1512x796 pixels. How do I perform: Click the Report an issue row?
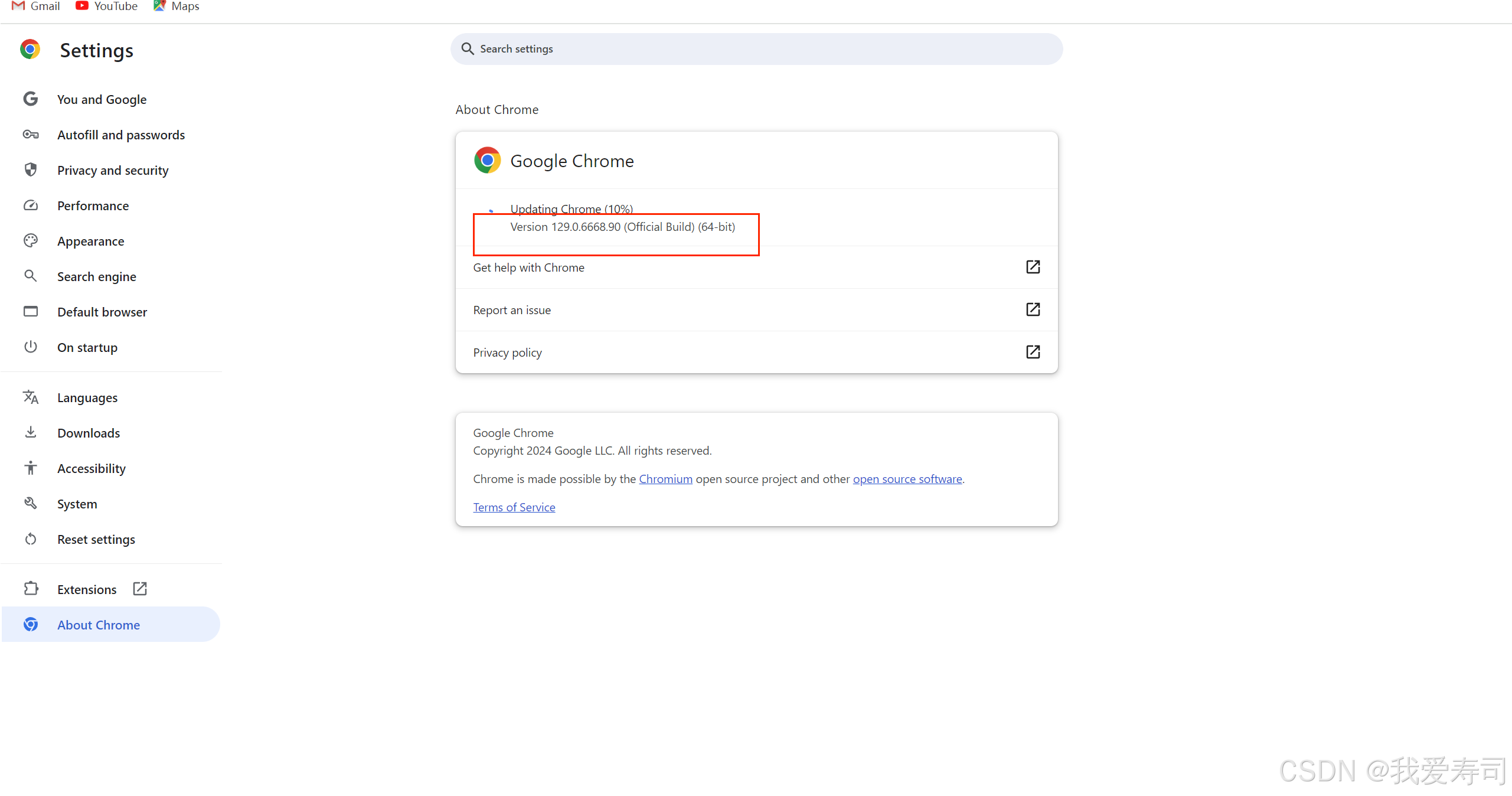[756, 310]
